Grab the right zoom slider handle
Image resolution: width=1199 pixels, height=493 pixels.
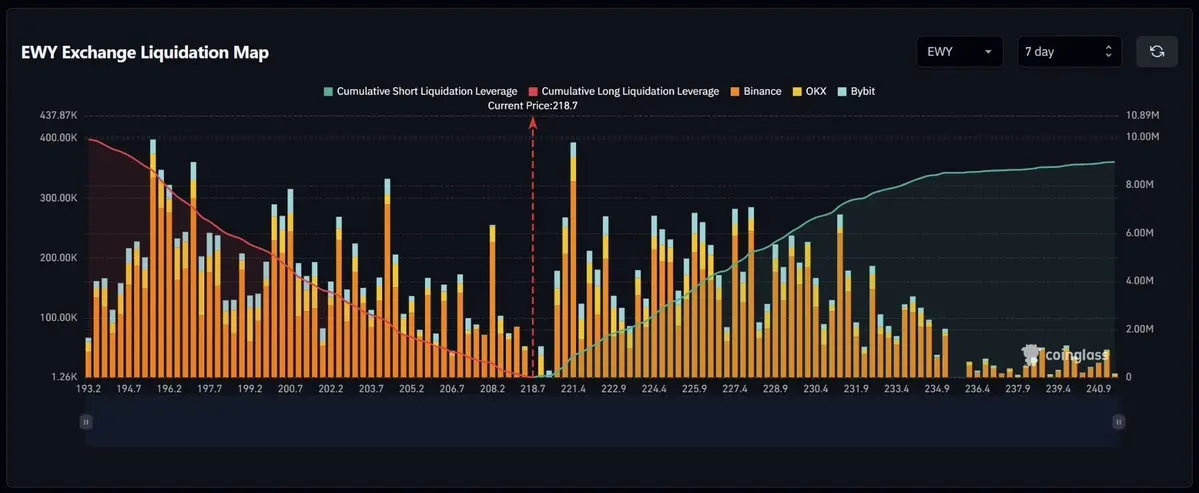(1119, 421)
